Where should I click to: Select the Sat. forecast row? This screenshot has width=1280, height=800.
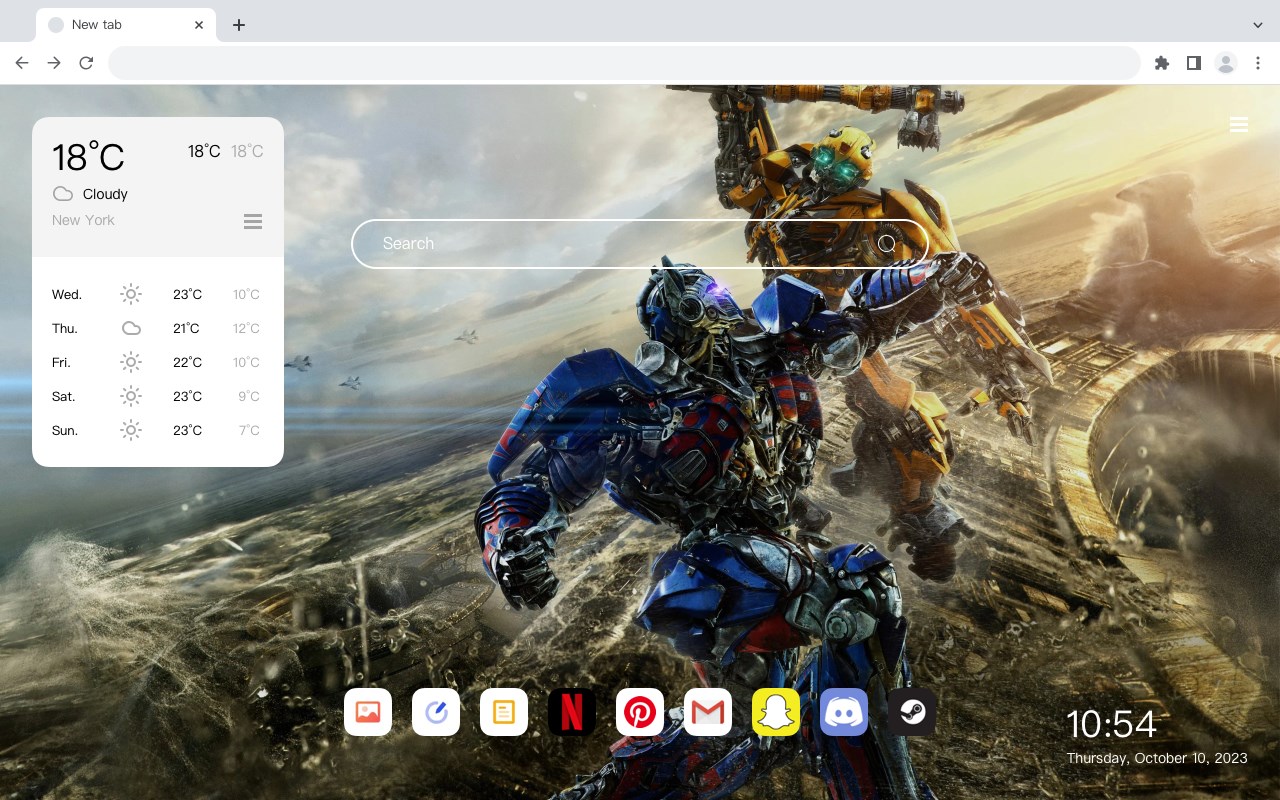[158, 396]
